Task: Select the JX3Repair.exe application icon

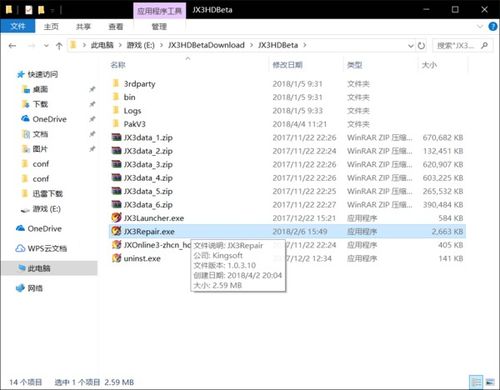Action: pyautogui.click(x=116, y=231)
